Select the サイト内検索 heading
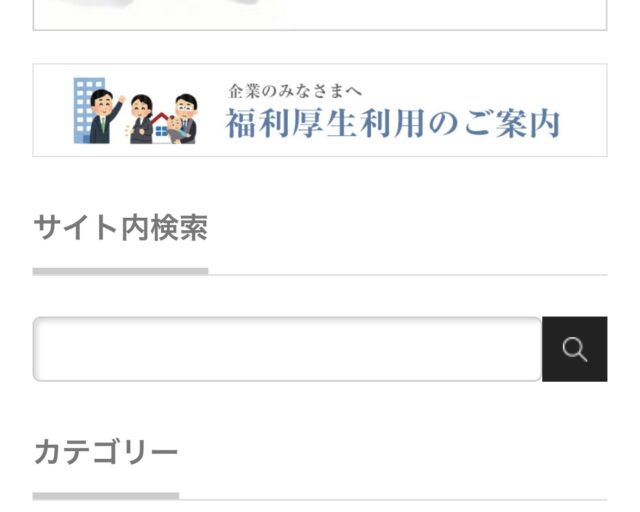Viewport: 640px width, 512px height. point(121,228)
